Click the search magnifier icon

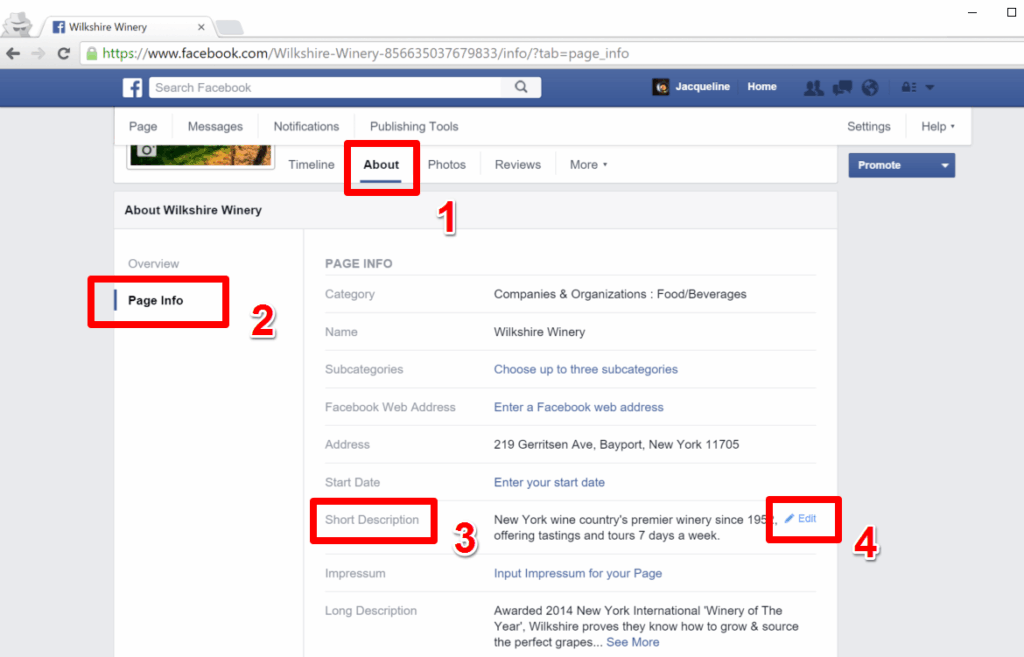[x=520, y=87]
